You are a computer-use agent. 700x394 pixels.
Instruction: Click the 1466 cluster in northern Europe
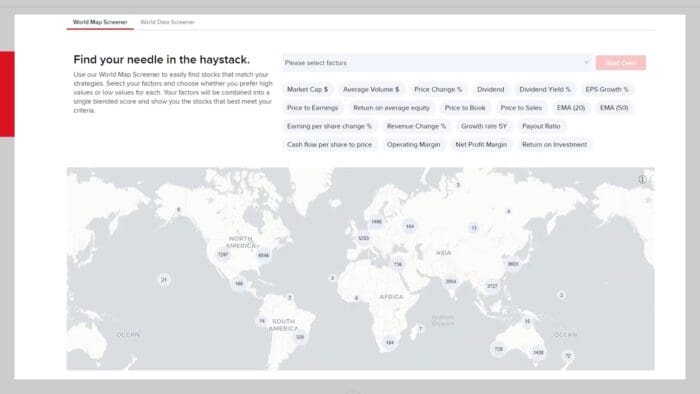coord(376,221)
